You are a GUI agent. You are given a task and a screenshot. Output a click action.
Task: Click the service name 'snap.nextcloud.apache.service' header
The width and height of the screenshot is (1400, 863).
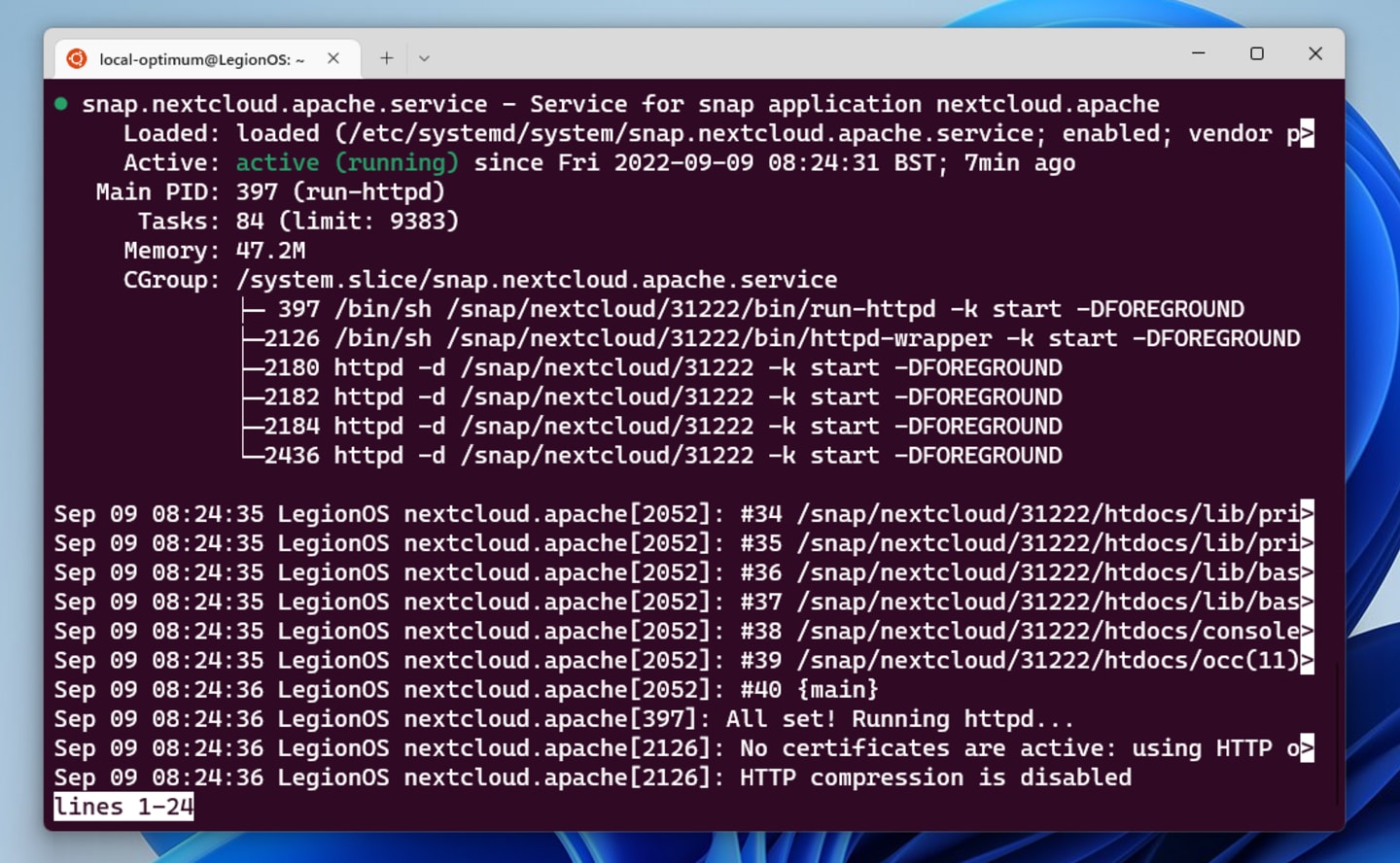point(284,104)
